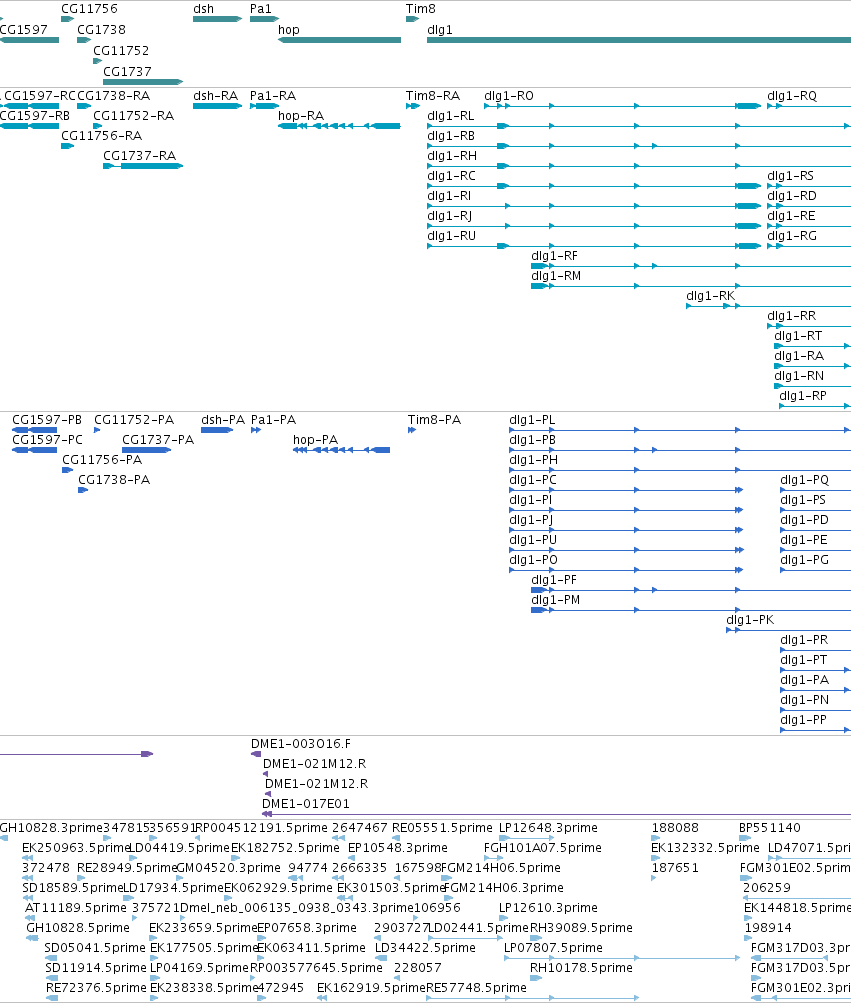
Task: Select the LP12648.3prime EST label
Action: pos(548,828)
